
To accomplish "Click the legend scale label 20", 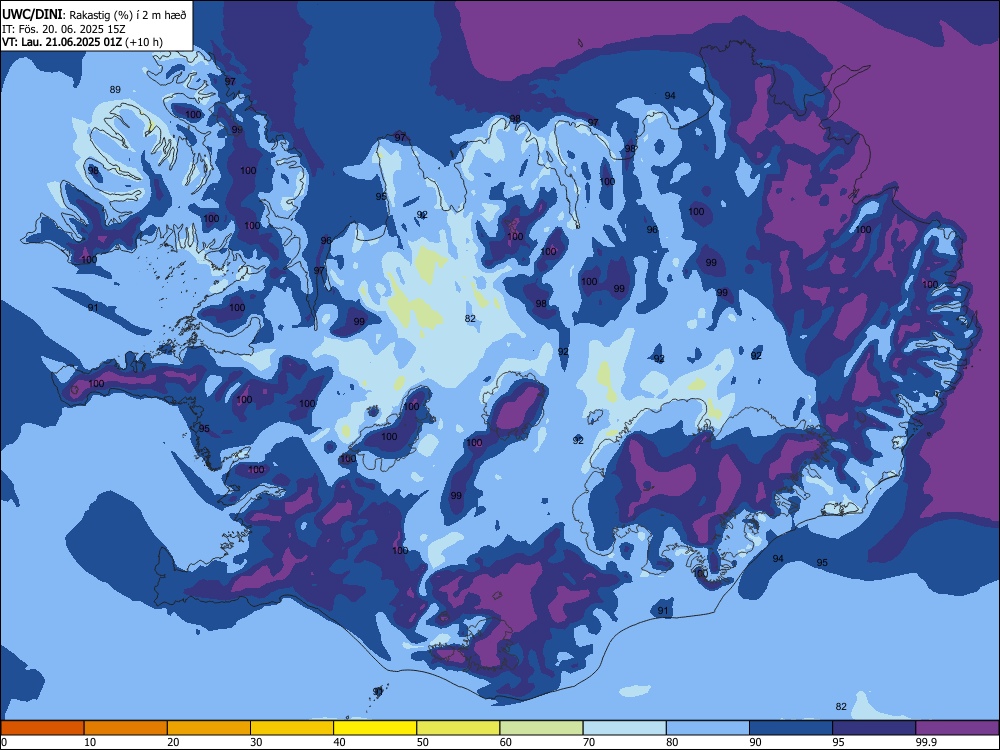I will pyautogui.click(x=173, y=742).
